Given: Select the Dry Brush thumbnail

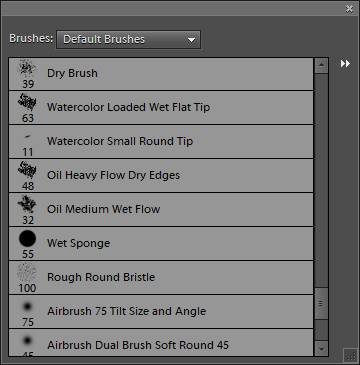Looking at the screenshot, I should pyautogui.click(x=27, y=69).
